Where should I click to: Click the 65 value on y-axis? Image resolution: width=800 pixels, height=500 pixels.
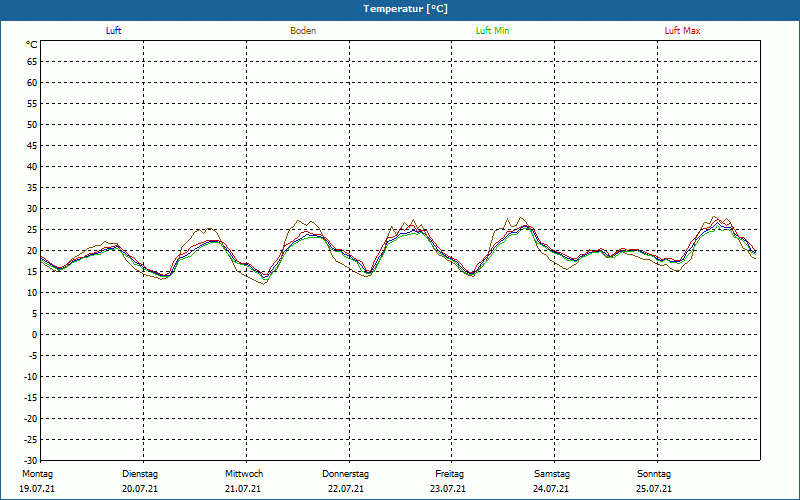[x=32, y=62]
